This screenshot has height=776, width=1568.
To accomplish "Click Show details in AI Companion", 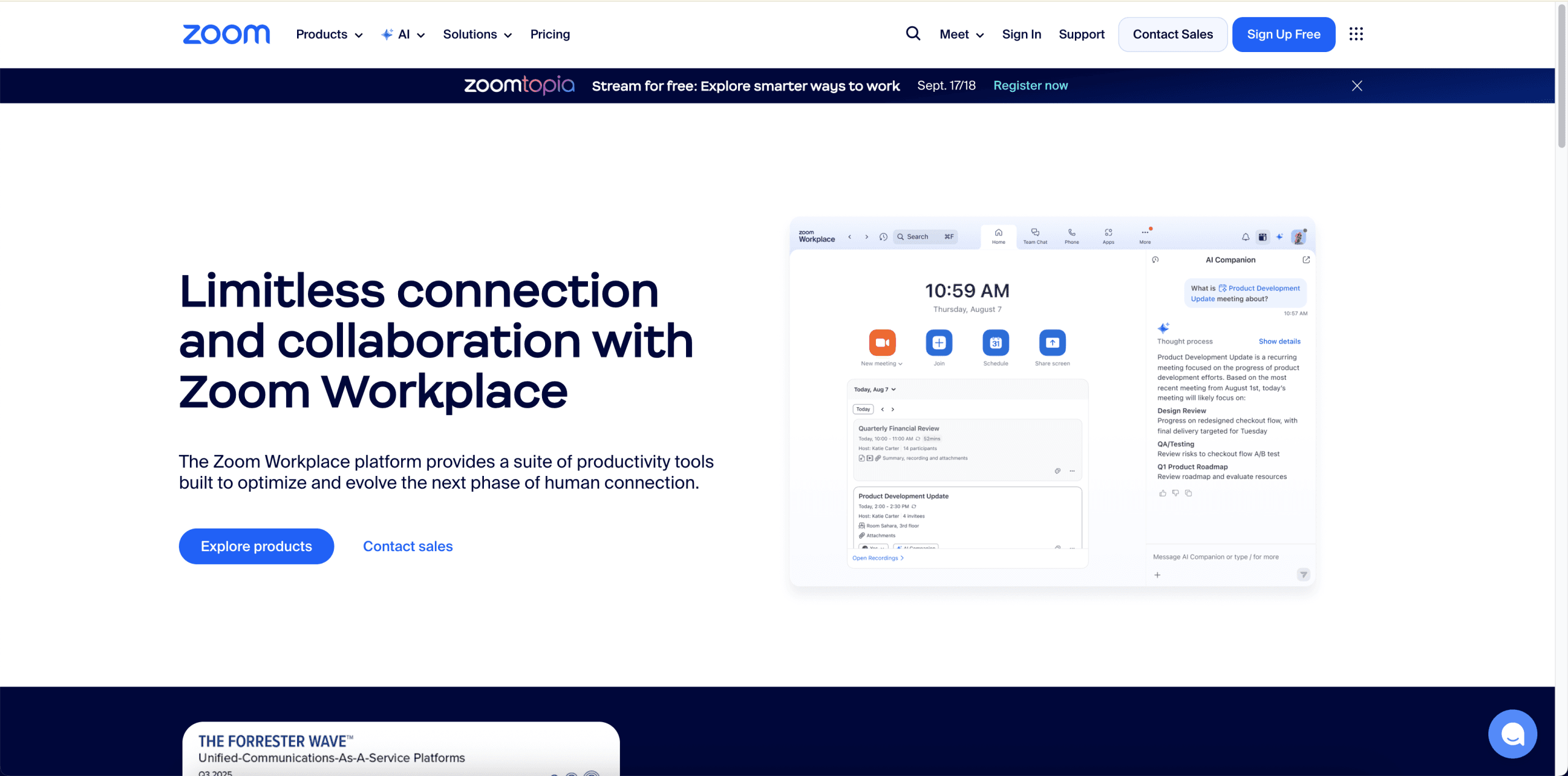I will pyautogui.click(x=1280, y=342).
